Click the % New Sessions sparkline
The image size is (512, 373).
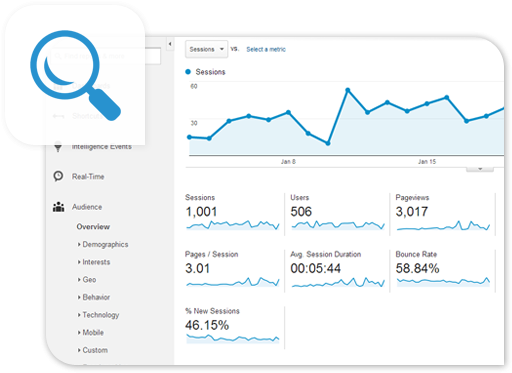pos(233,339)
